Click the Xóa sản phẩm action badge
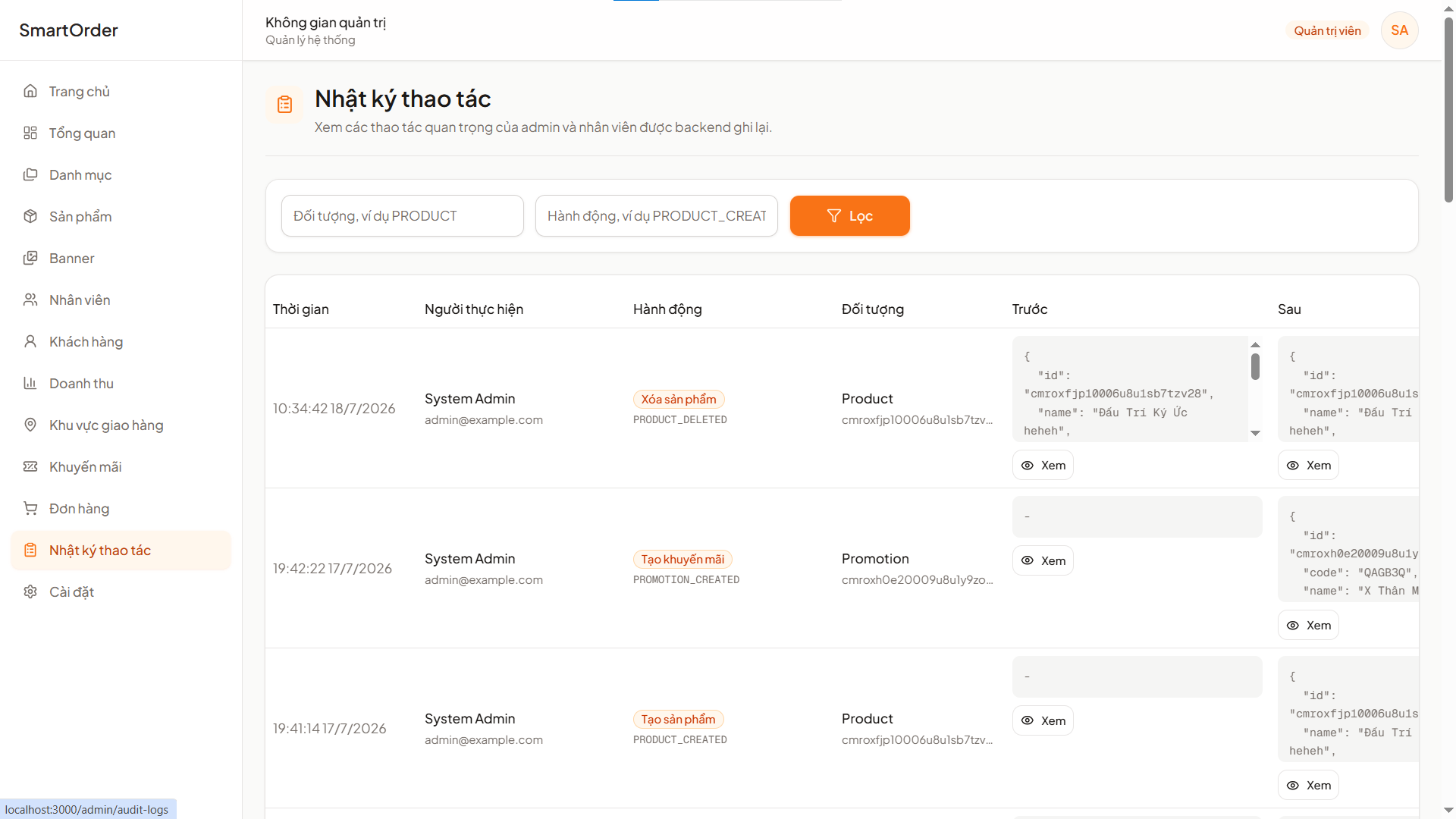1456x819 pixels. click(679, 399)
